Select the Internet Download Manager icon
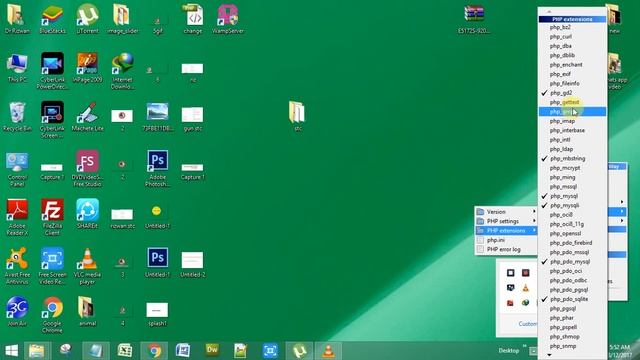The height and width of the screenshot is (360, 640). click(122, 71)
